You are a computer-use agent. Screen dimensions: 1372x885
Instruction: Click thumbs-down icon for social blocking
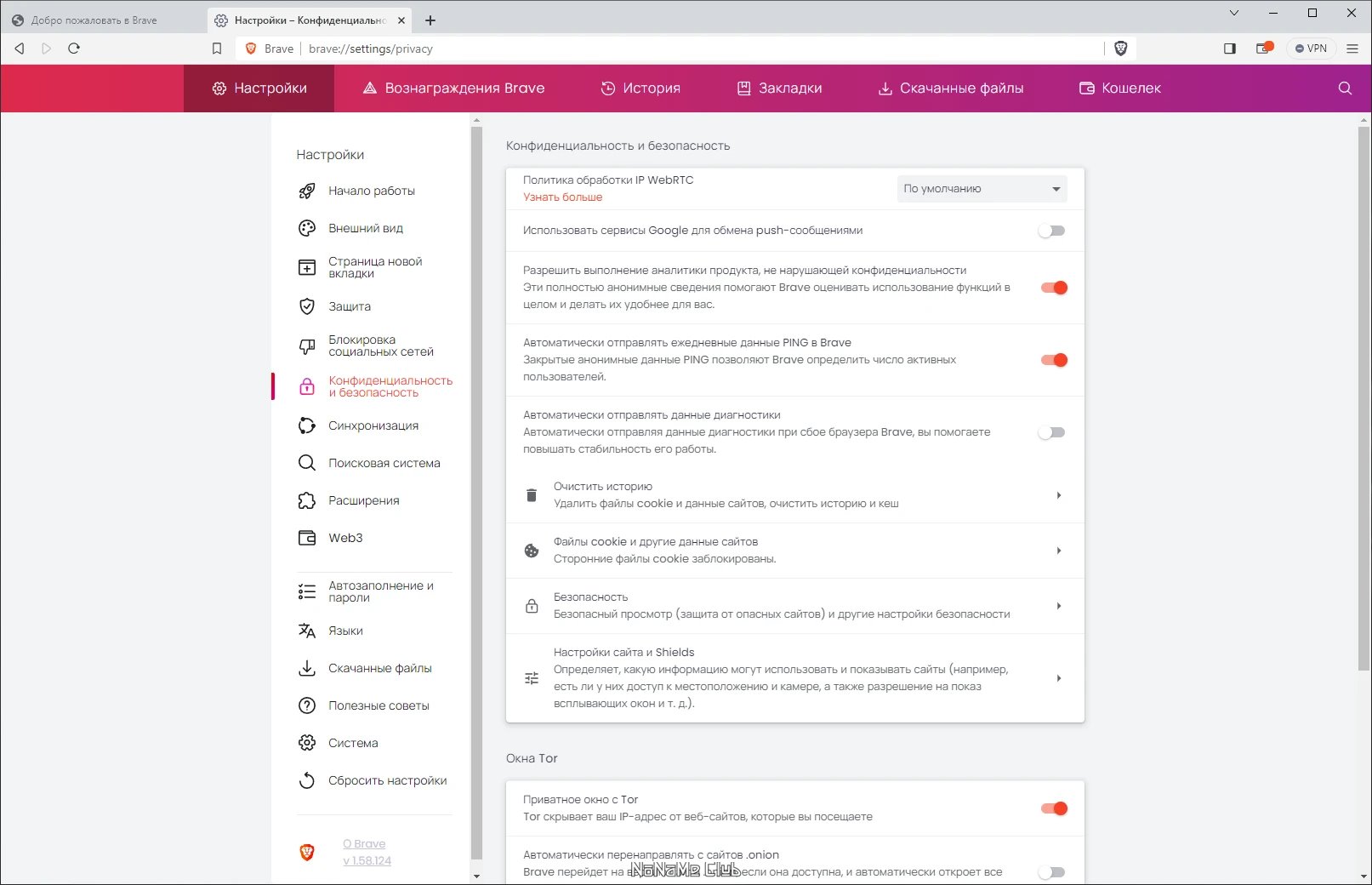point(307,346)
